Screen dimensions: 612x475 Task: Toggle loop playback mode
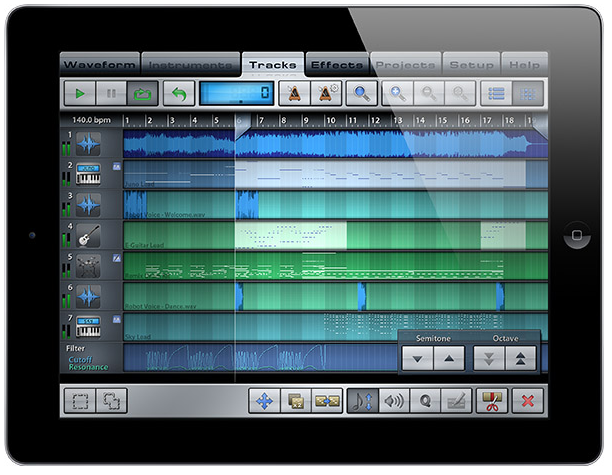142,93
